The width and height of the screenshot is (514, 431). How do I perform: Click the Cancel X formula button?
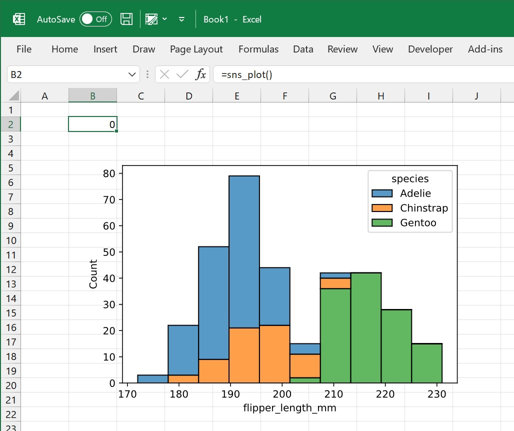164,74
